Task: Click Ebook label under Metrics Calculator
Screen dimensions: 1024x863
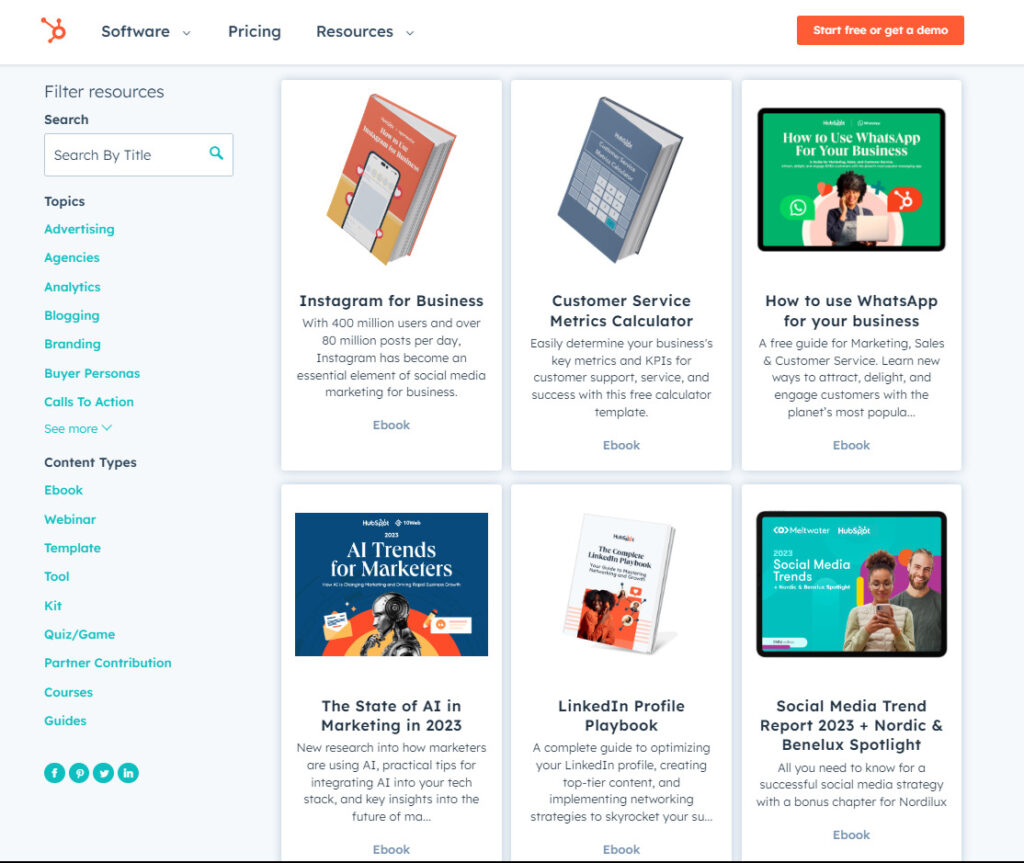Action: pos(621,446)
